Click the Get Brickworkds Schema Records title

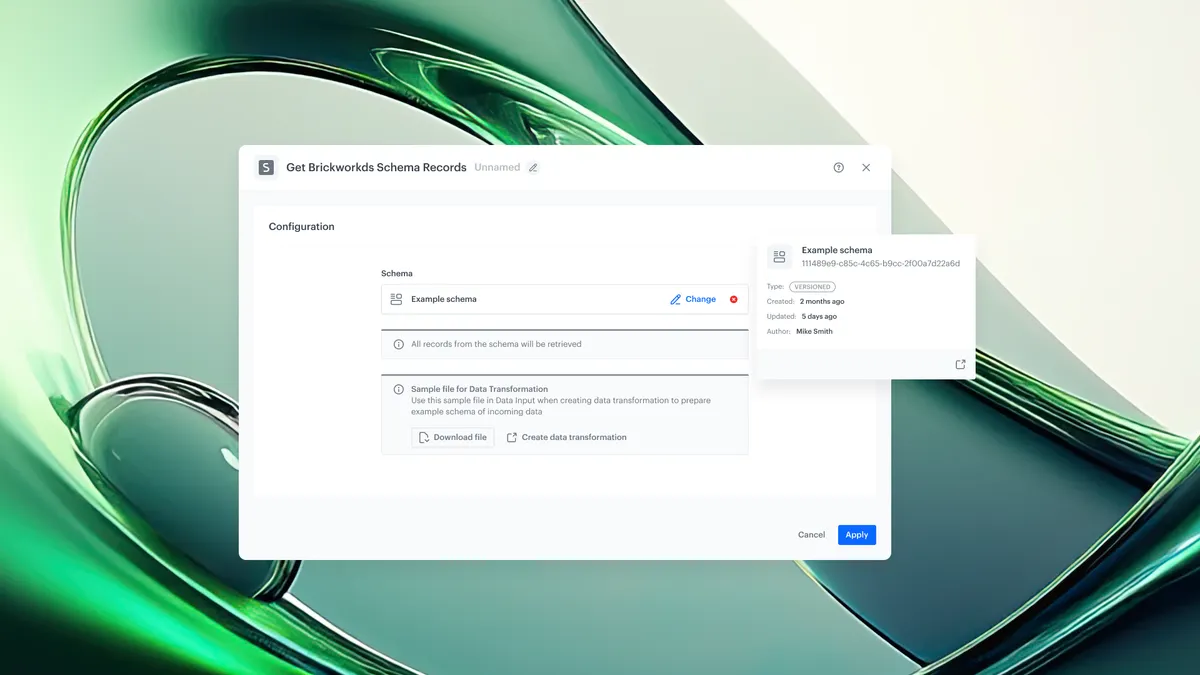pos(376,168)
